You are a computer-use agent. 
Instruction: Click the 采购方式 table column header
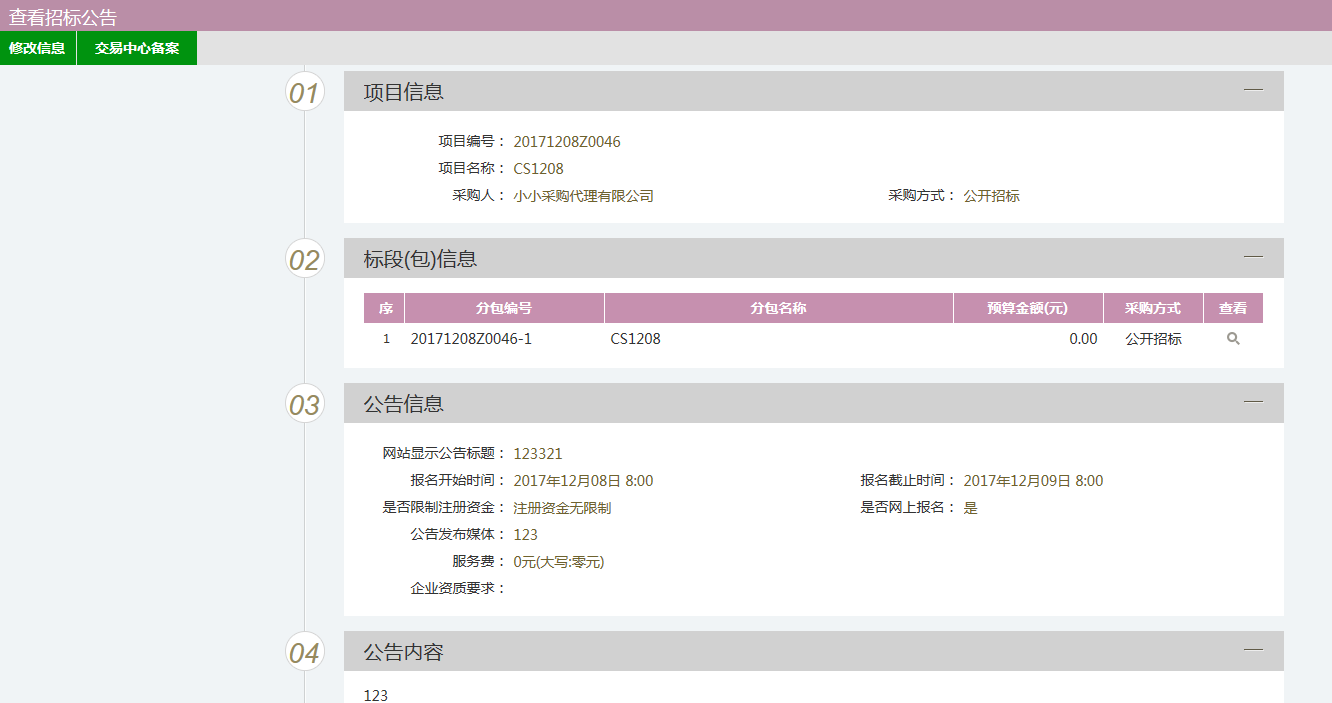1153,308
